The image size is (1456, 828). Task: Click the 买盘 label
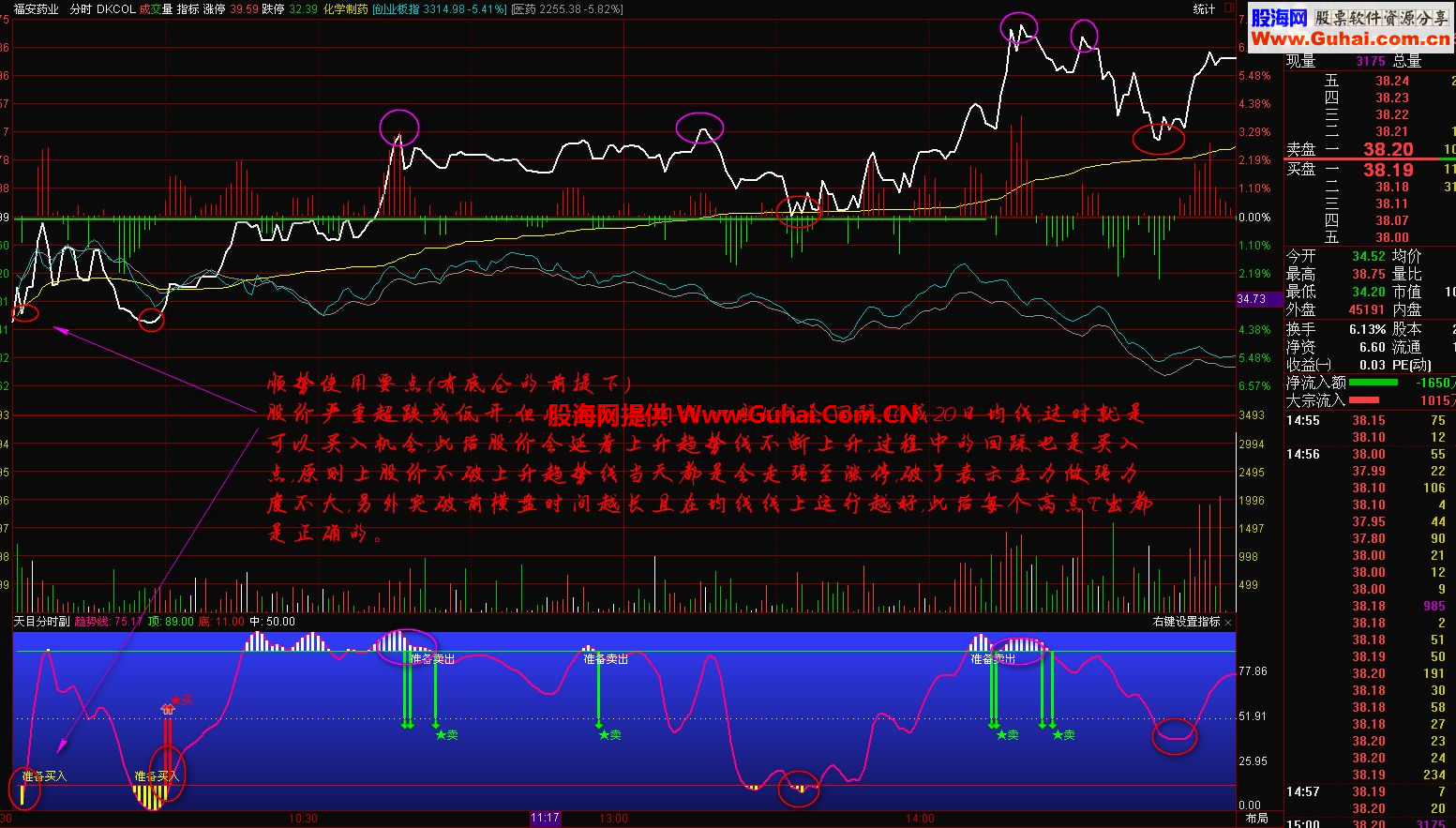click(x=1301, y=170)
